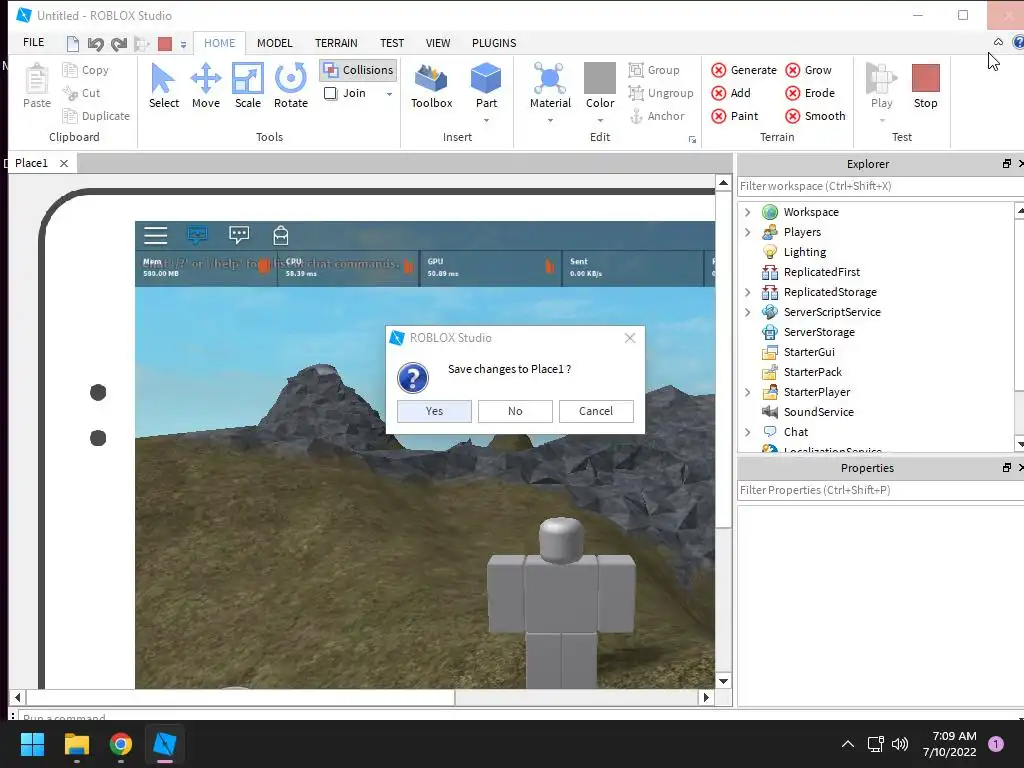Choose the Erode terrain tool

pyautogui.click(x=810, y=93)
